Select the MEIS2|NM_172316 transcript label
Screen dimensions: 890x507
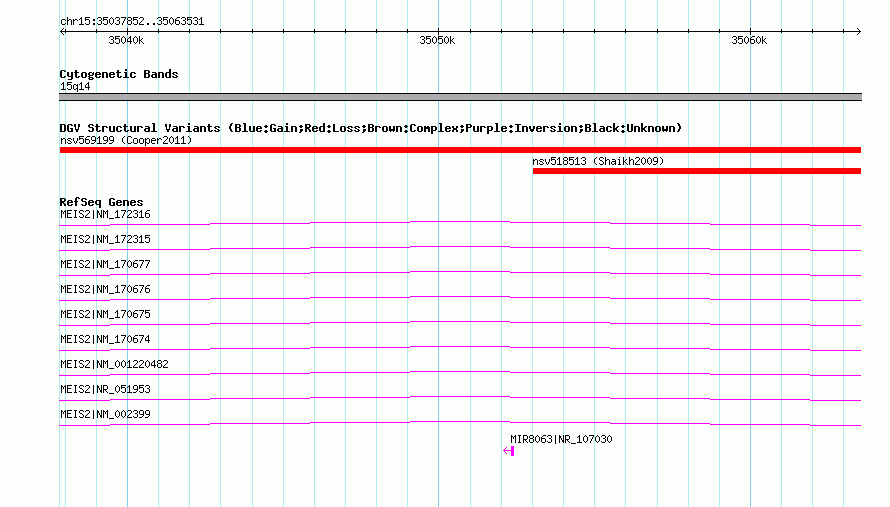coord(106,214)
